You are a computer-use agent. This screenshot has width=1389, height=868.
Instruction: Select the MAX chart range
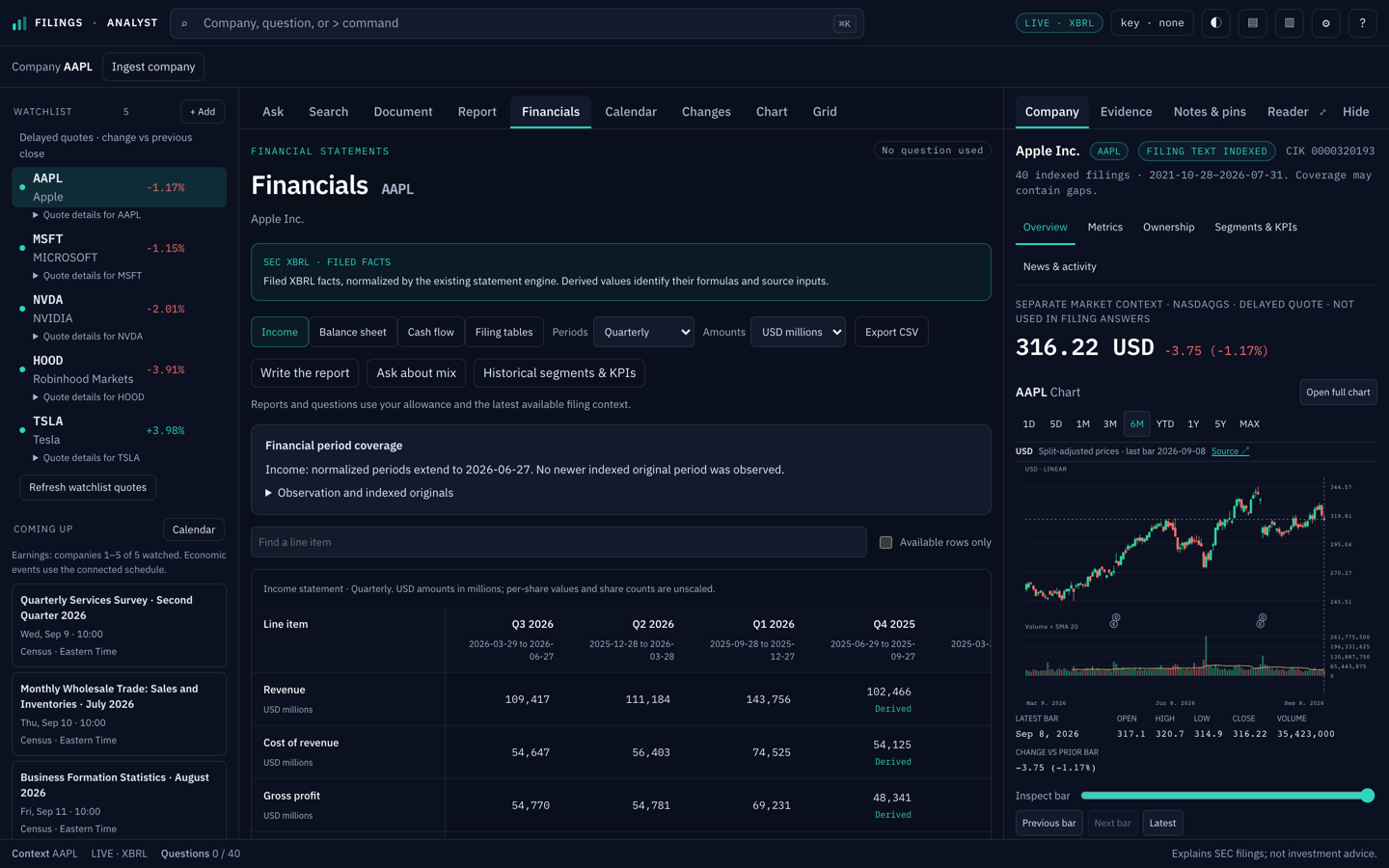(x=1249, y=424)
